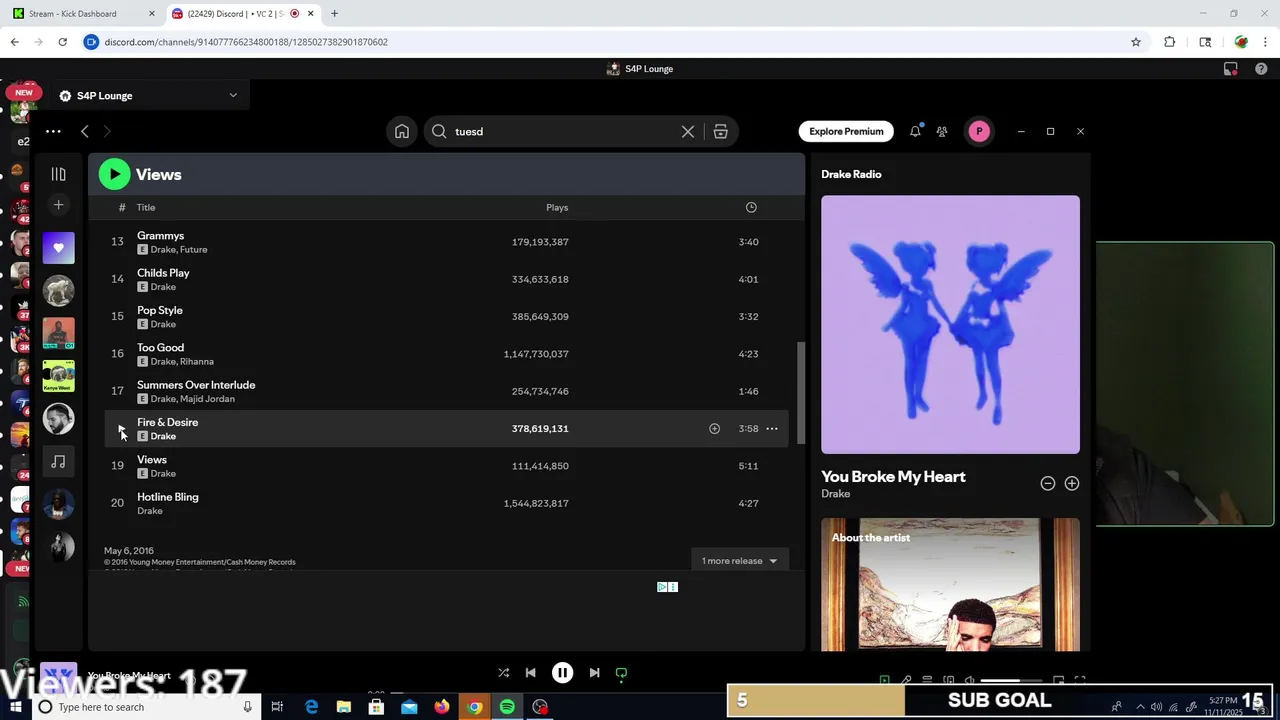The height and width of the screenshot is (720, 1280).
Task: Open the What's New notifications bell
Action: pos(915,131)
